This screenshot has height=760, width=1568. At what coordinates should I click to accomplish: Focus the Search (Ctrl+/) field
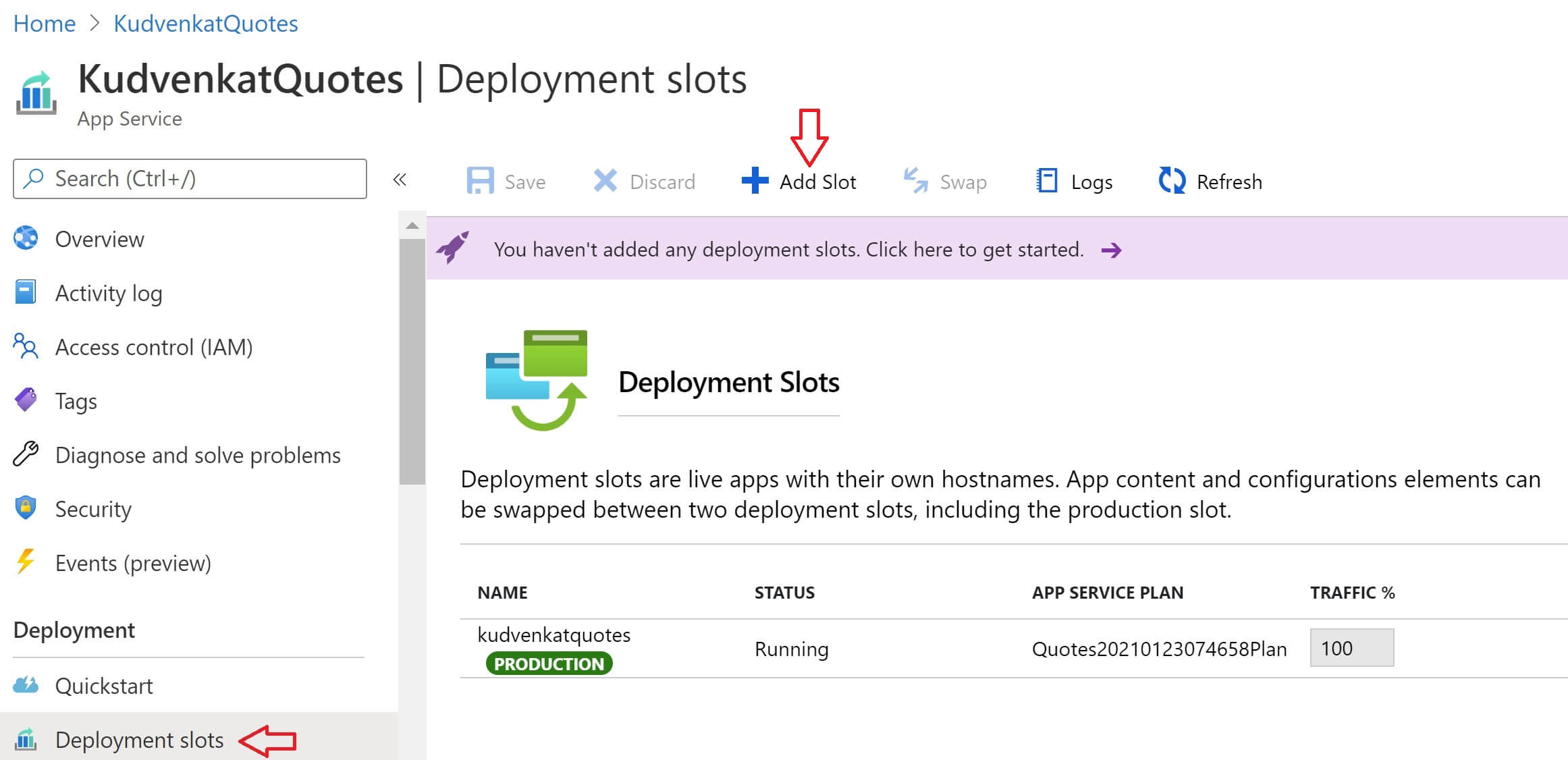click(190, 179)
